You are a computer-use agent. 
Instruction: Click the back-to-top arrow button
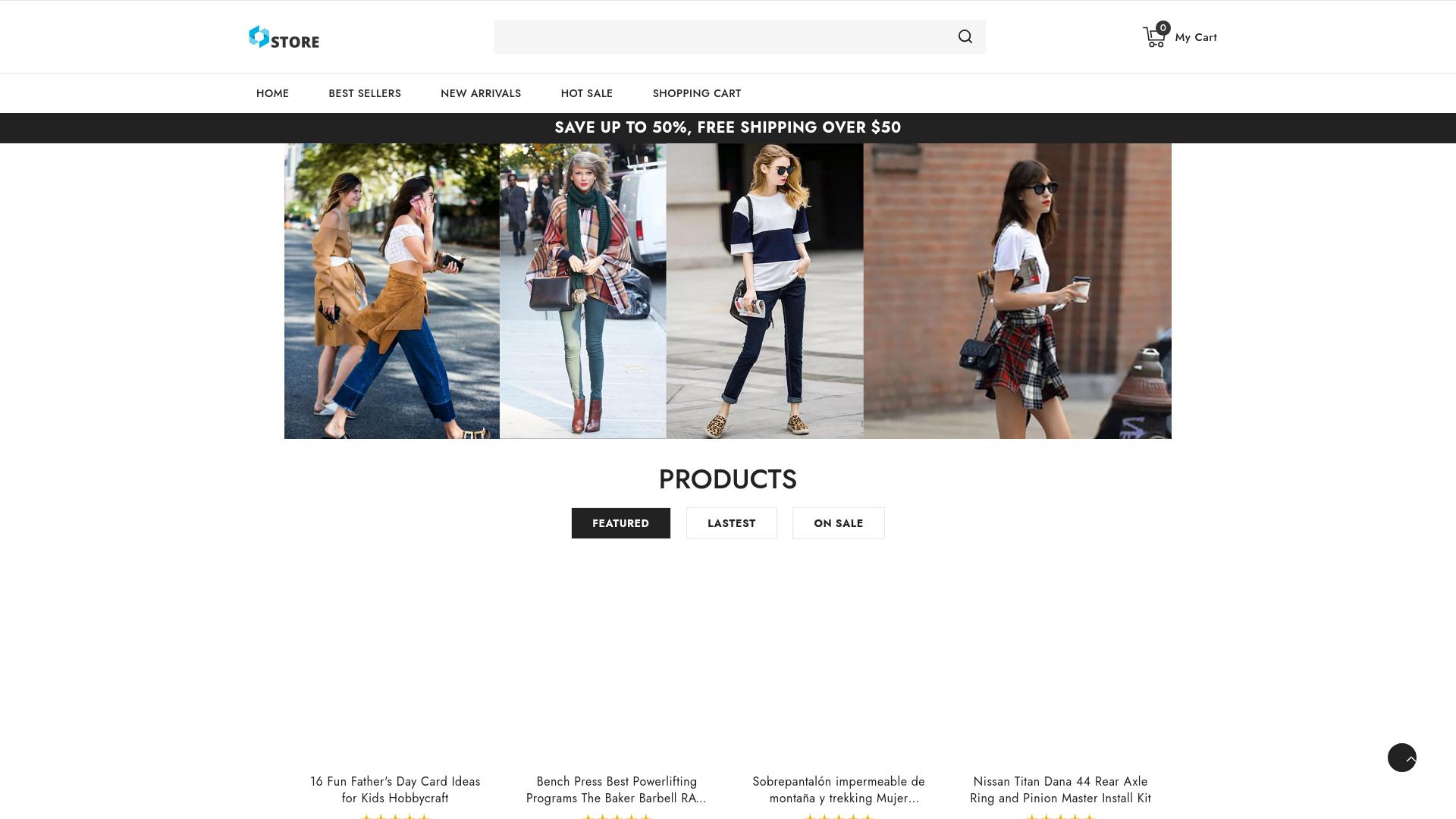[x=1402, y=757]
